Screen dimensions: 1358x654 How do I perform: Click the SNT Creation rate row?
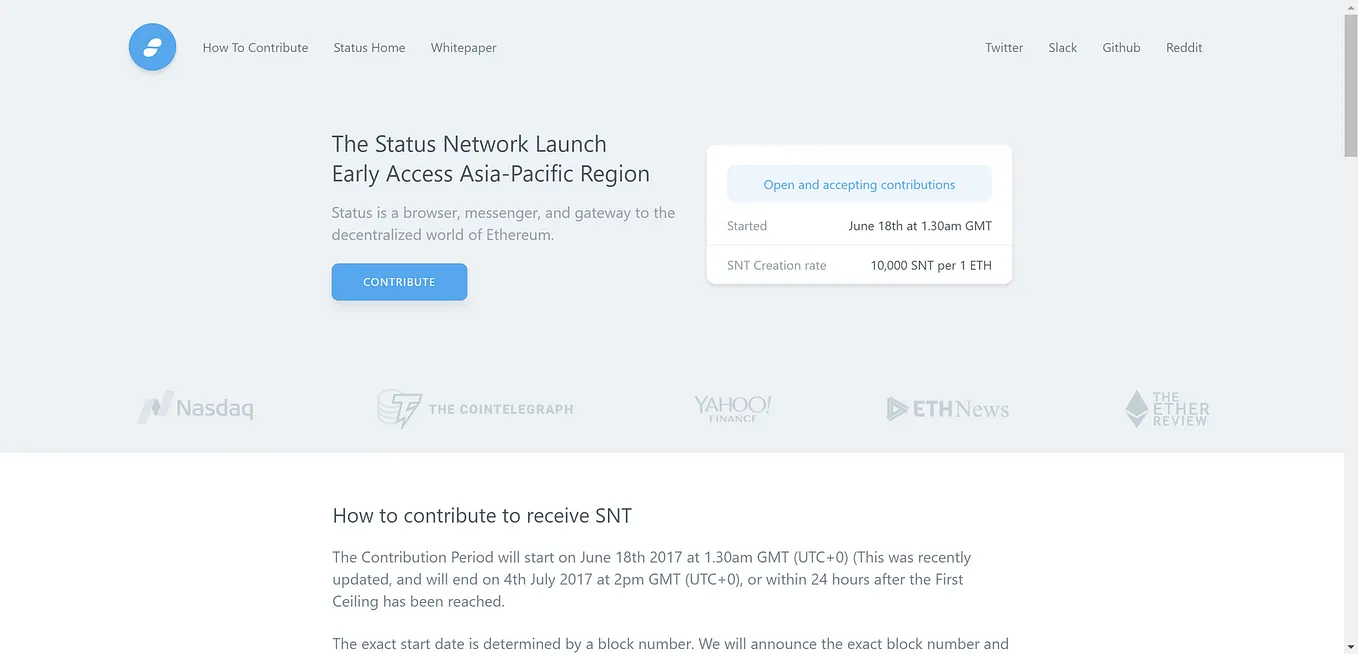click(859, 265)
